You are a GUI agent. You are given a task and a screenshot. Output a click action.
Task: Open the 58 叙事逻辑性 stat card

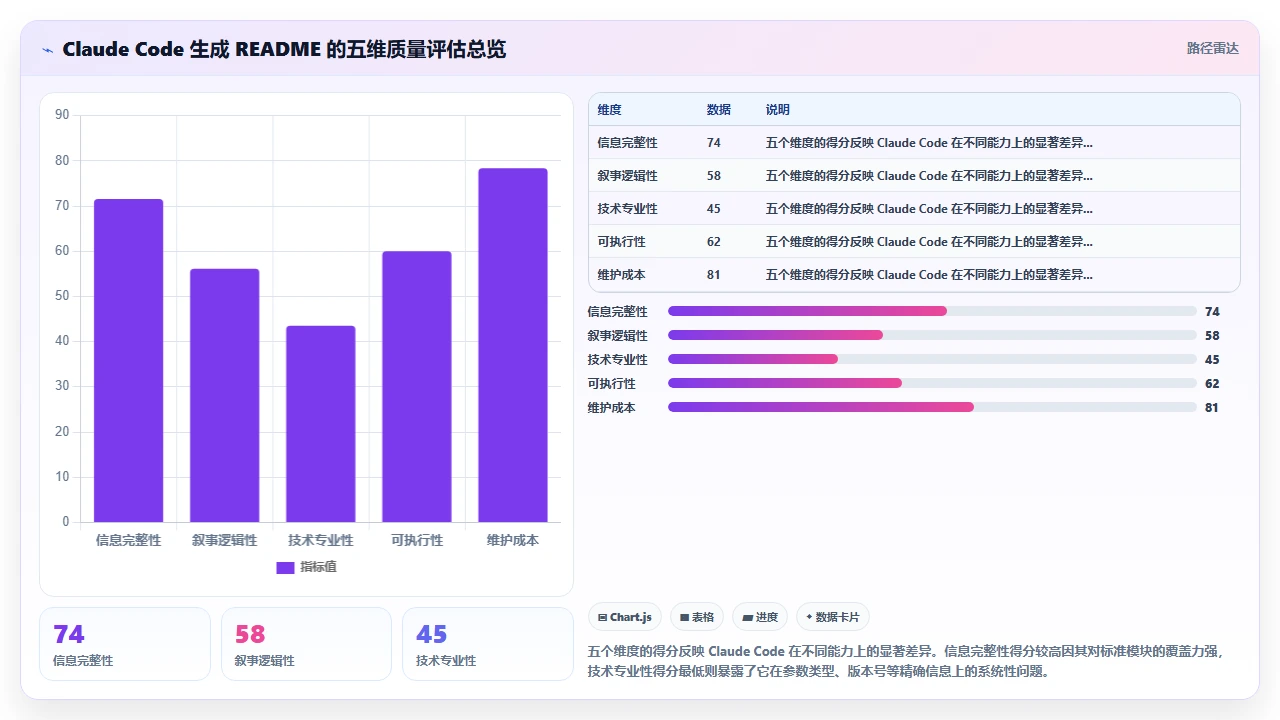(306, 644)
